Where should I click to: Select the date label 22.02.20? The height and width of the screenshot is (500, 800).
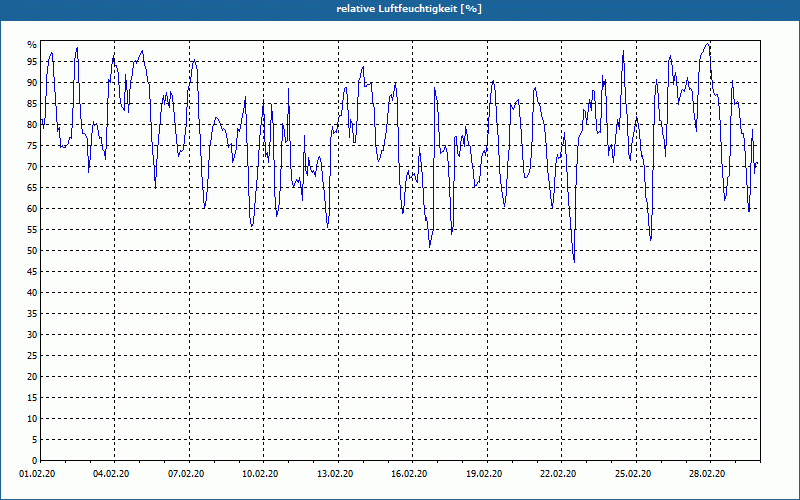click(x=558, y=474)
